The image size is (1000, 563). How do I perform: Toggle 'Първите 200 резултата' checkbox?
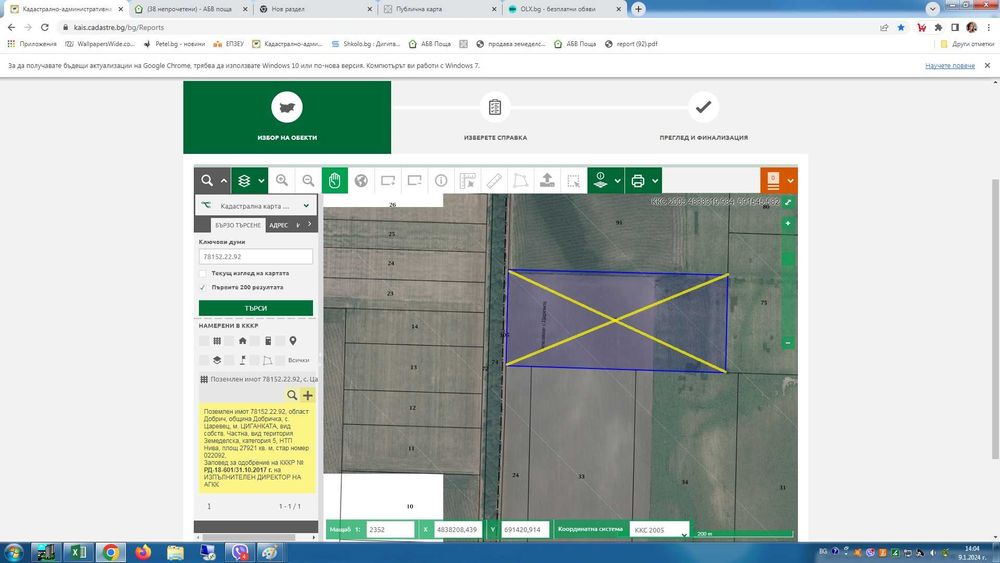204,287
